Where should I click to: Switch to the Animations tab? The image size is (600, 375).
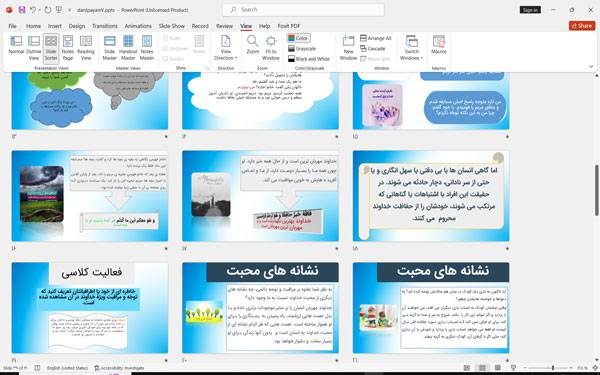click(138, 26)
